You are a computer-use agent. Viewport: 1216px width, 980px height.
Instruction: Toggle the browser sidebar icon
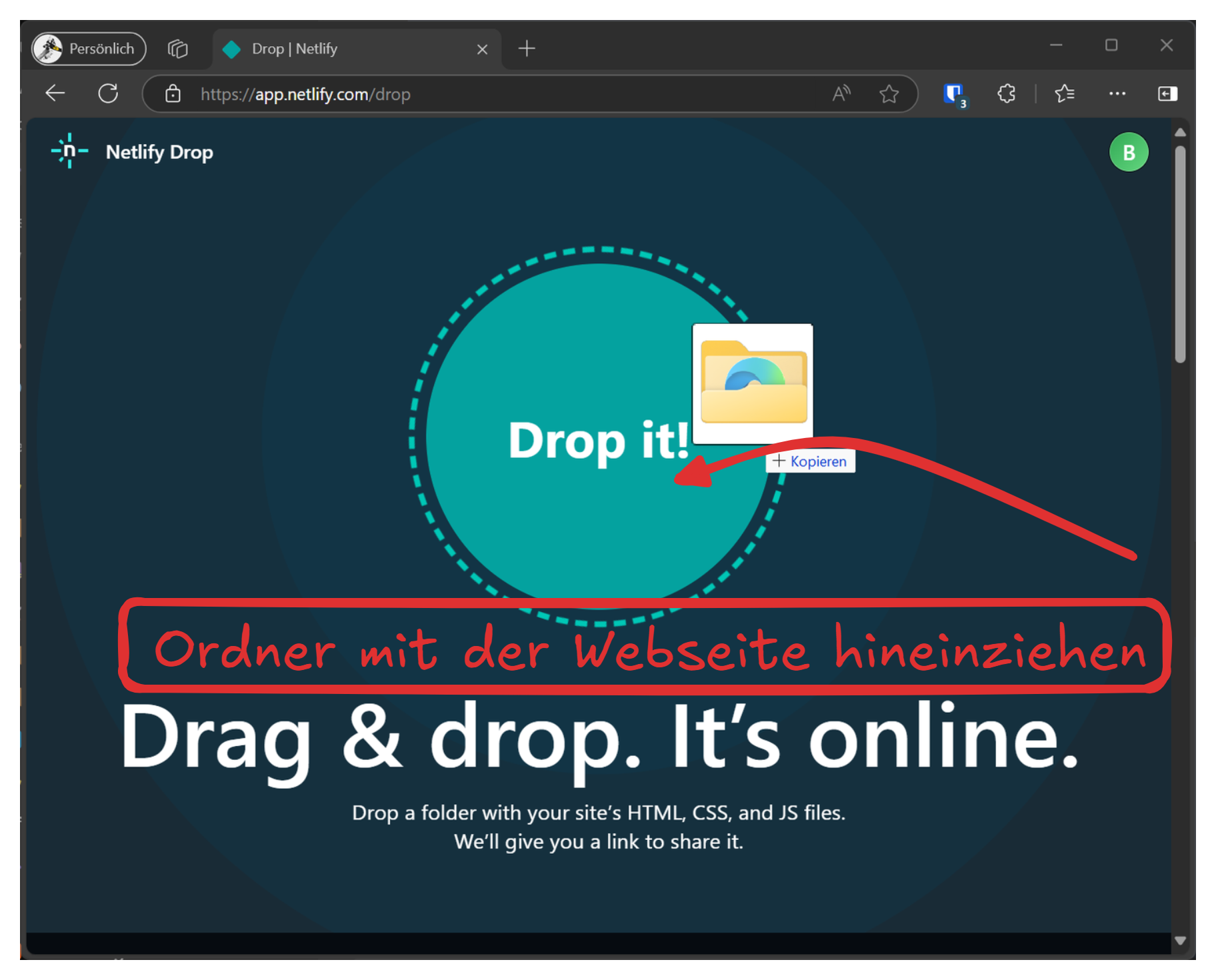1167,93
